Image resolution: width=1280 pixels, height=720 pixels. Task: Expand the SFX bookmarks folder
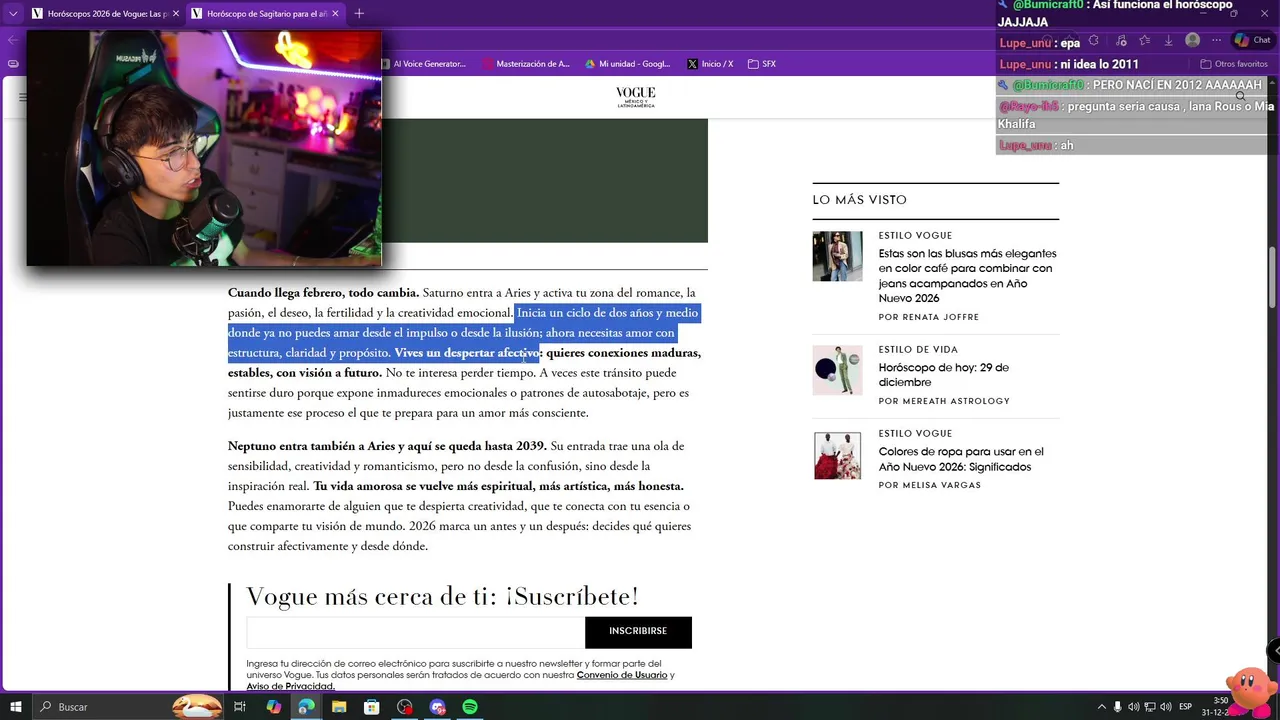pos(762,64)
